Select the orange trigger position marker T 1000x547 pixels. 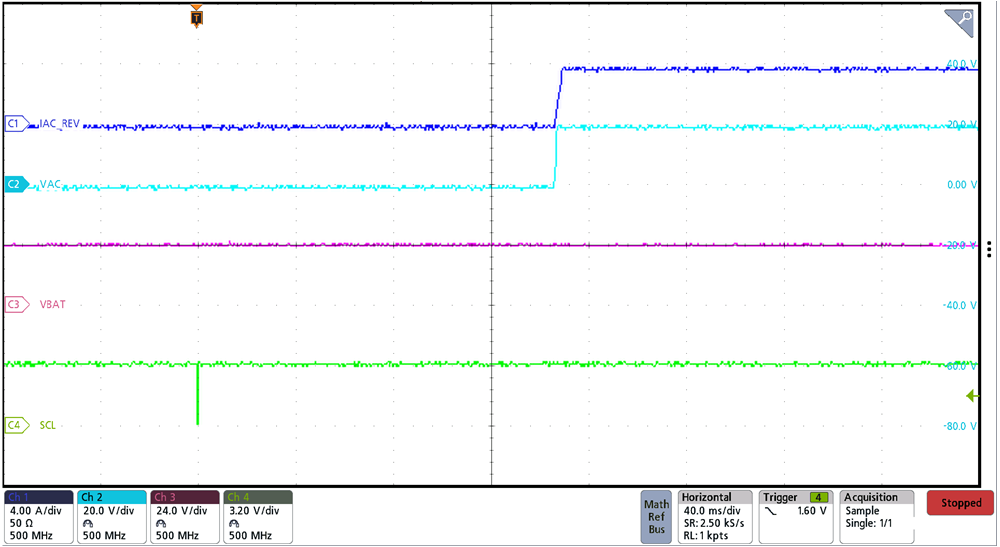(197, 17)
